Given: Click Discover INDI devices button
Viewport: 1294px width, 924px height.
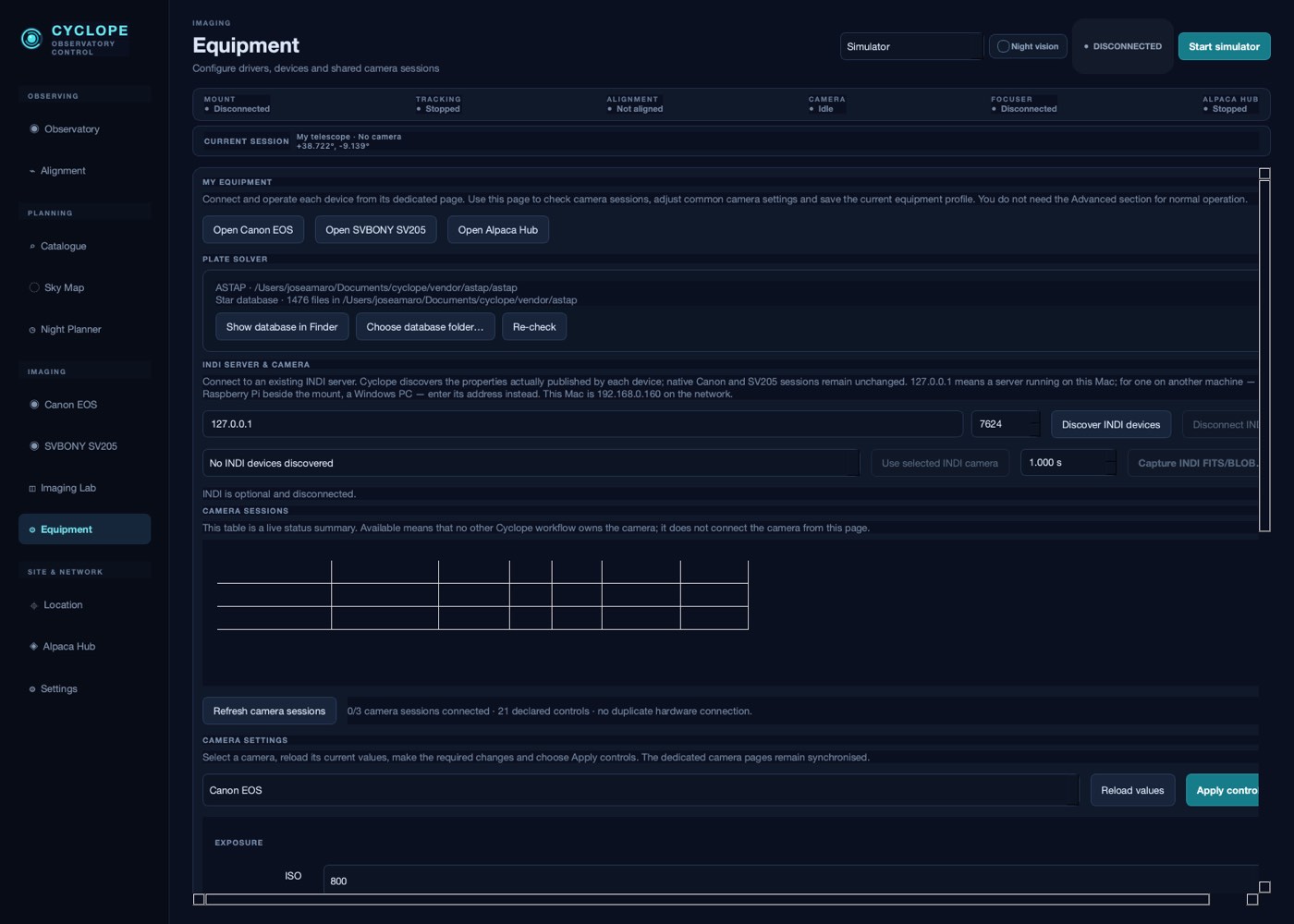Looking at the screenshot, I should 1111,425.
